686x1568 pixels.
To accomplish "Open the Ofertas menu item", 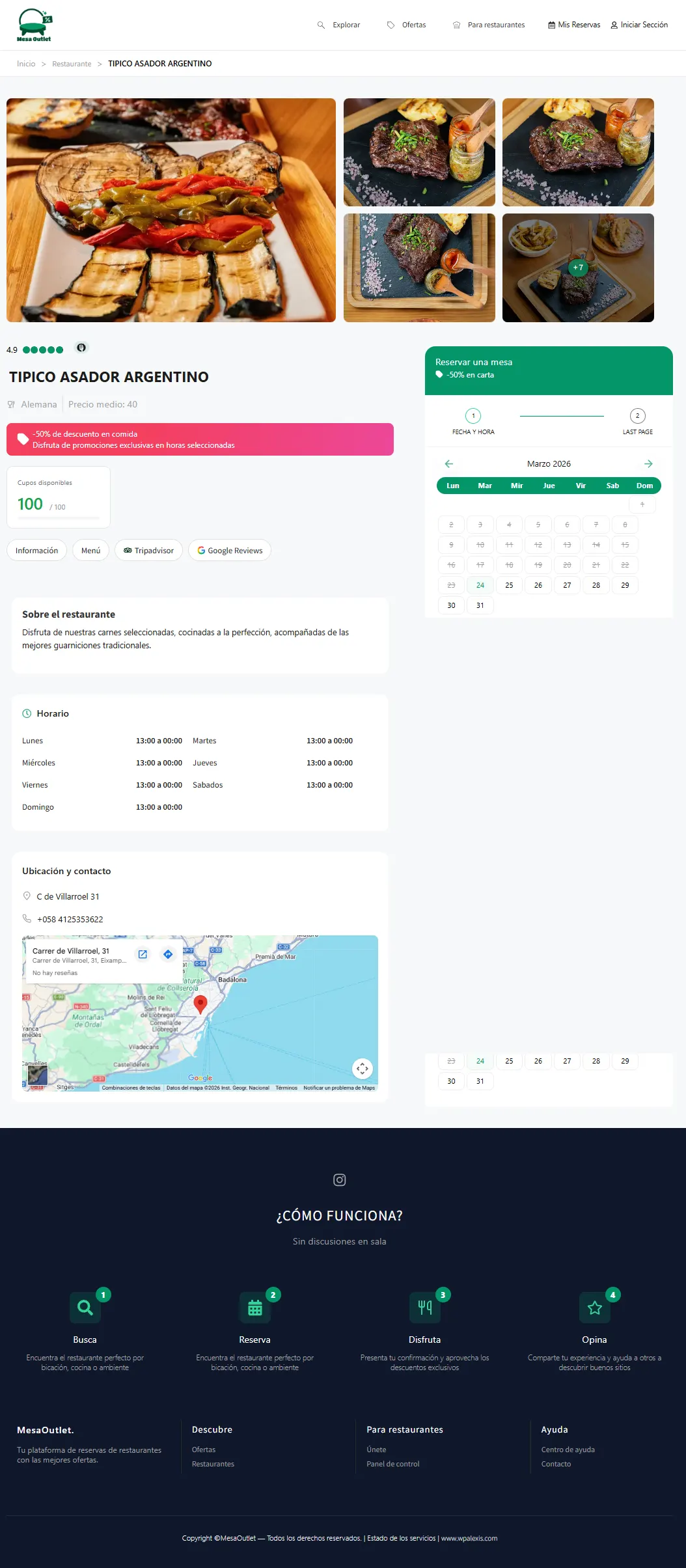I will coord(407,25).
